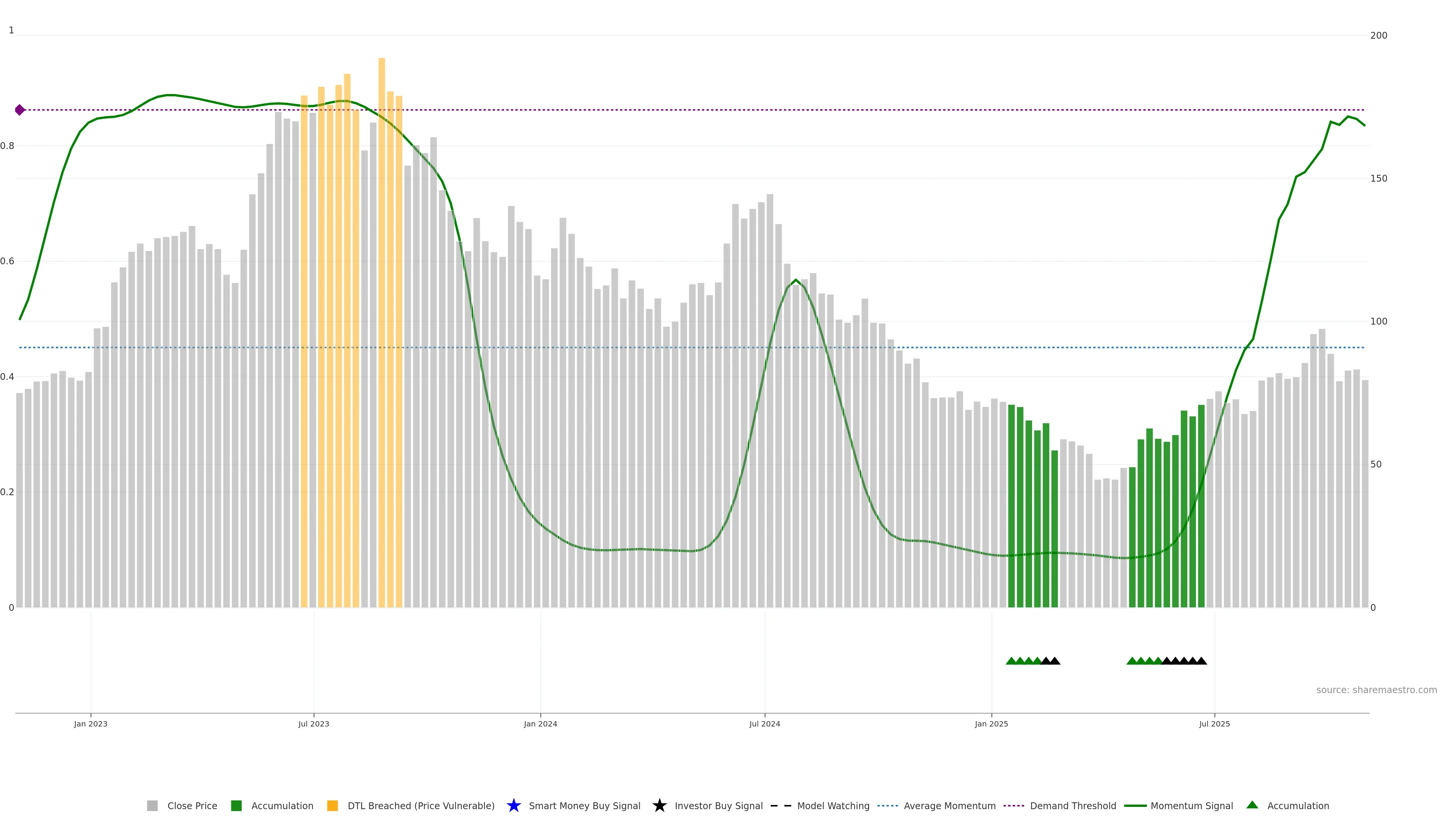This screenshot has height=819, width=1456.
Task: Click the green Accumulation square legend icon
Action: point(236,805)
